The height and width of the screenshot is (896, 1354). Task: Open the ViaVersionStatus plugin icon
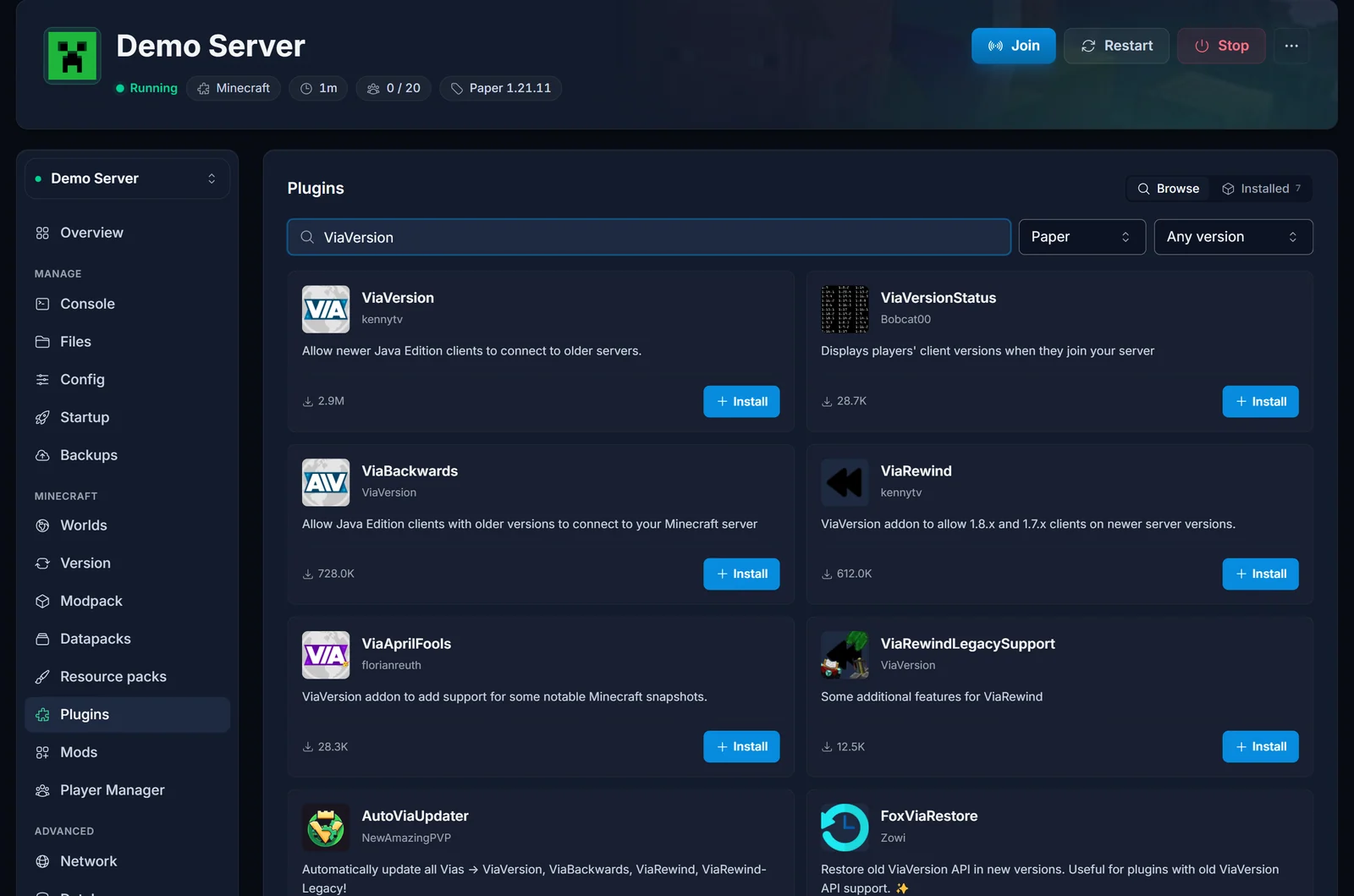pyautogui.click(x=845, y=309)
